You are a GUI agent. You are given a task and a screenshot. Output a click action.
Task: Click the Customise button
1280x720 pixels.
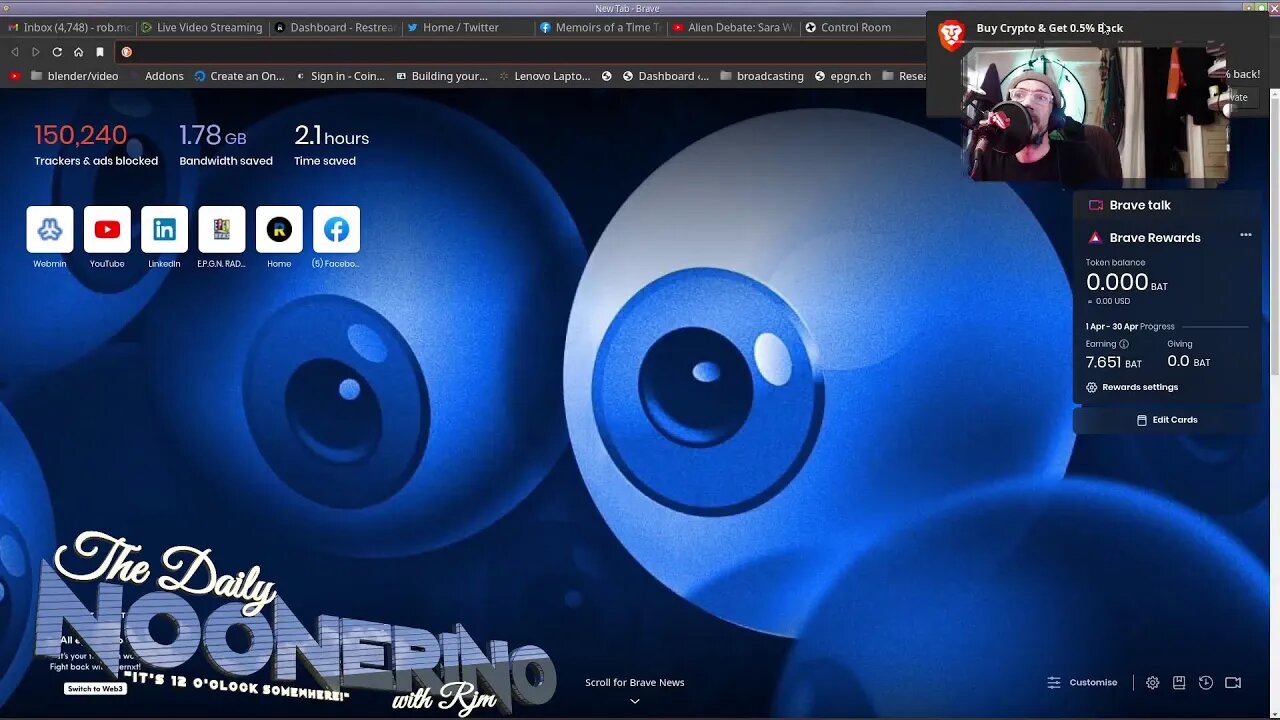point(1082,682)
